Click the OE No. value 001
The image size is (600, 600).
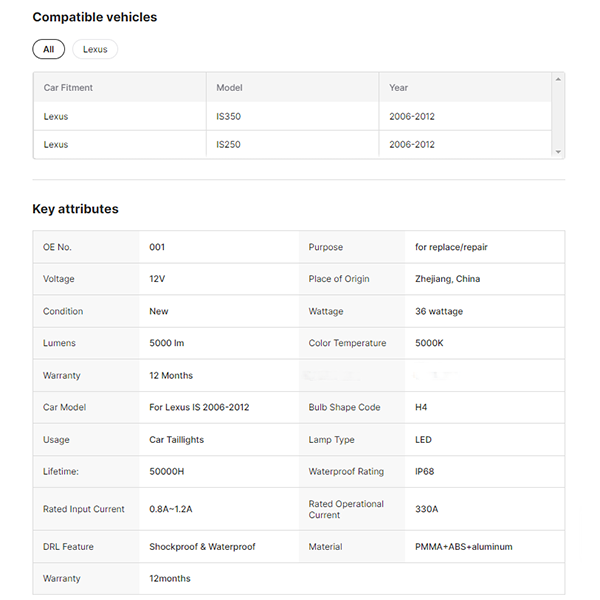point(157,247)
